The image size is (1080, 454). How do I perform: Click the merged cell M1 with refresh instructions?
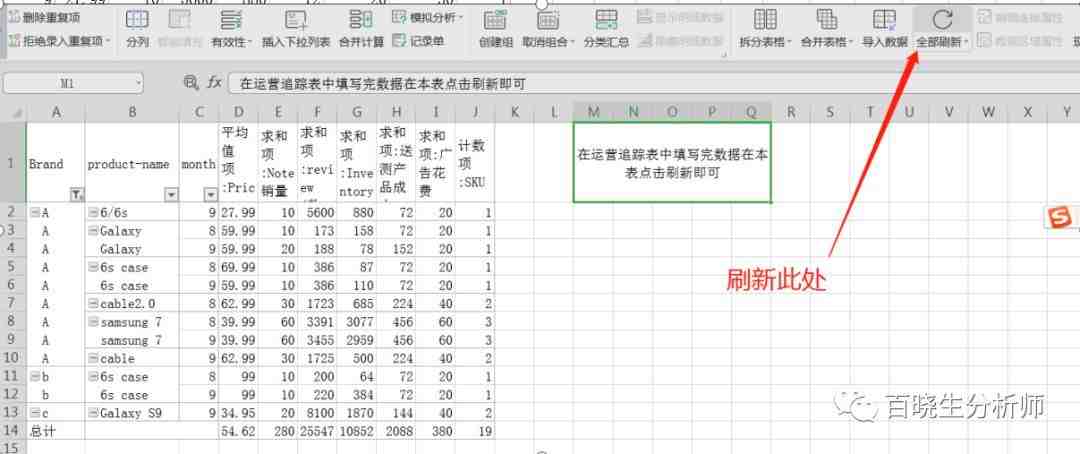672,163
